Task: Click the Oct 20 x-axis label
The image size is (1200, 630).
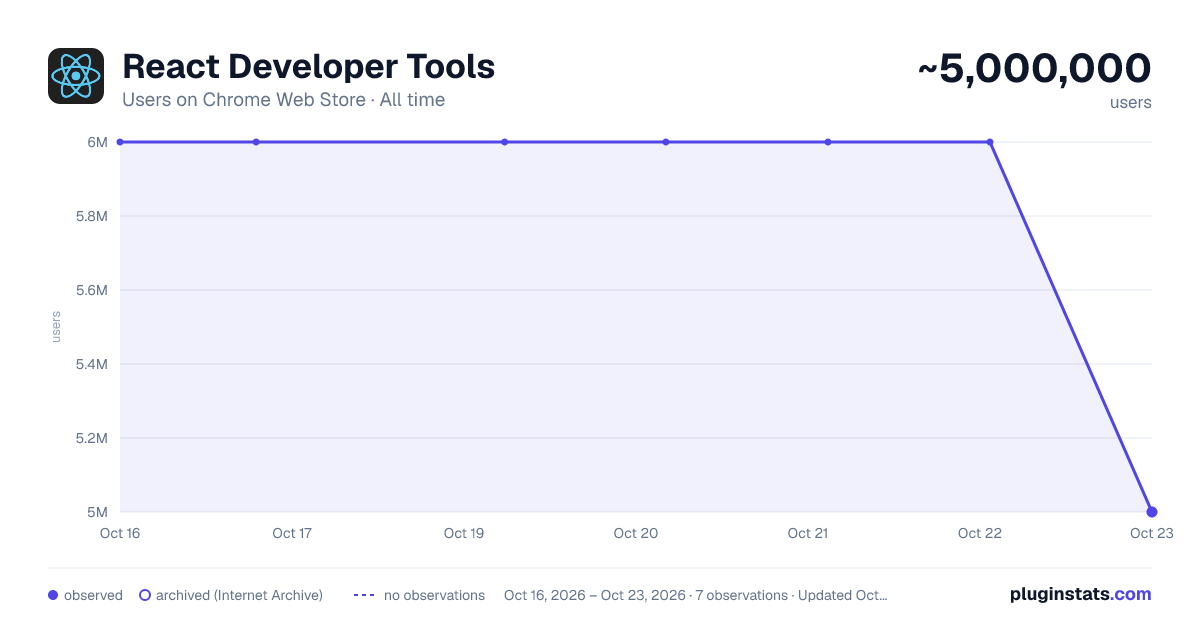Action: pyautogui.click(x=636, y=533)
